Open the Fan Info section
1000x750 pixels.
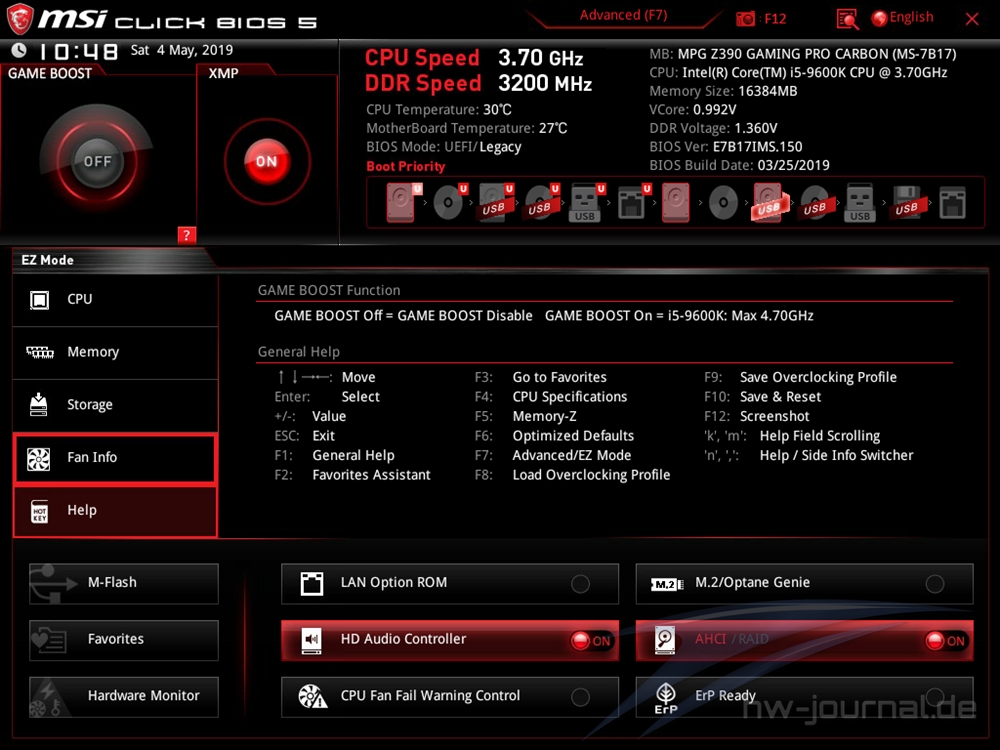[115, 458]
